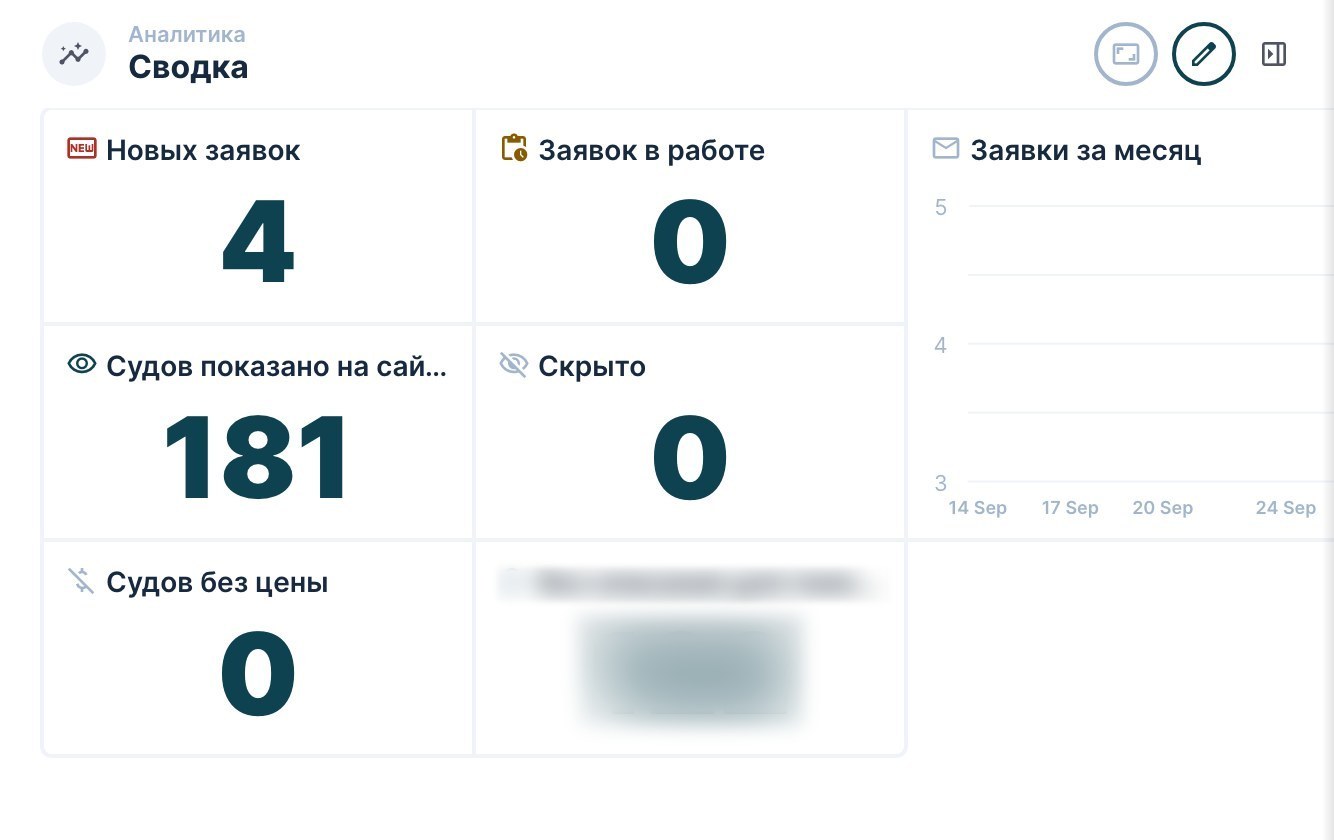Click the Новых заявок card title text
Image resolution: width=1334 pixels, height=840 pixels.
[203, 150]
